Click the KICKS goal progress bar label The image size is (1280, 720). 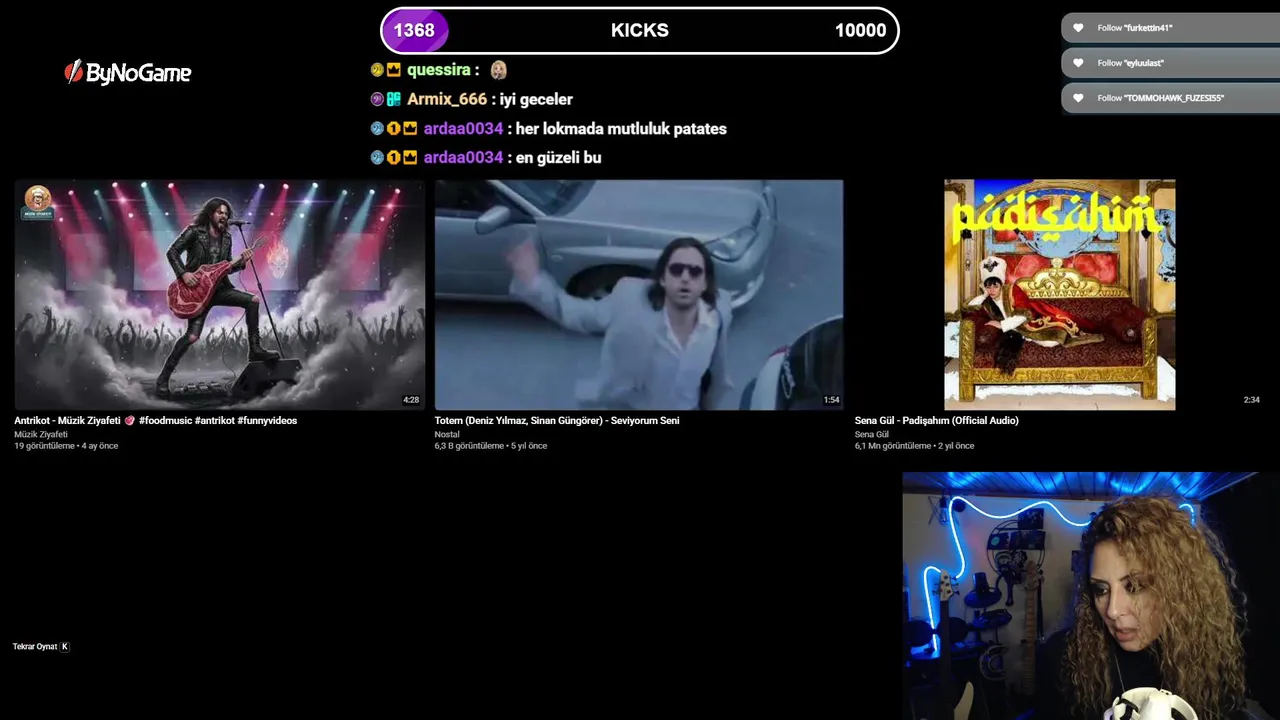pyautogui.click(x=640, y=30)
